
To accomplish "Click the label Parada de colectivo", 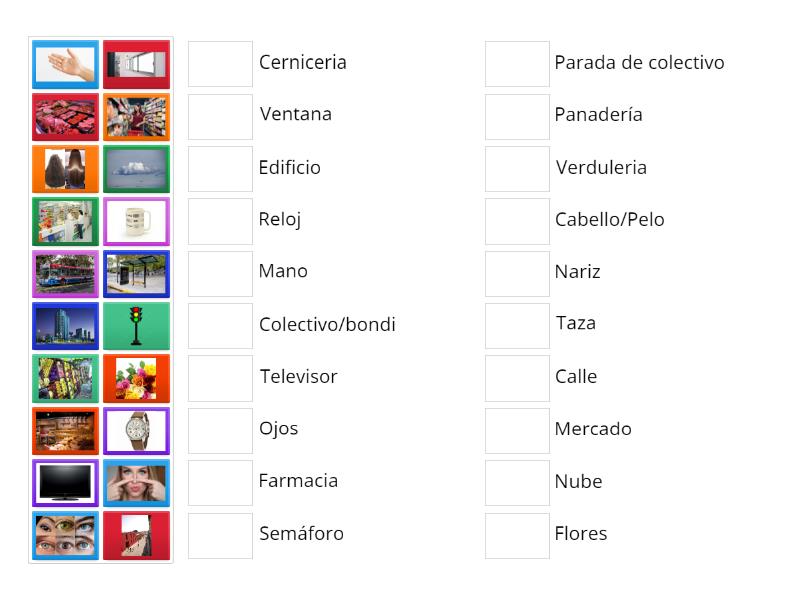I will click(x=640, y=62).
